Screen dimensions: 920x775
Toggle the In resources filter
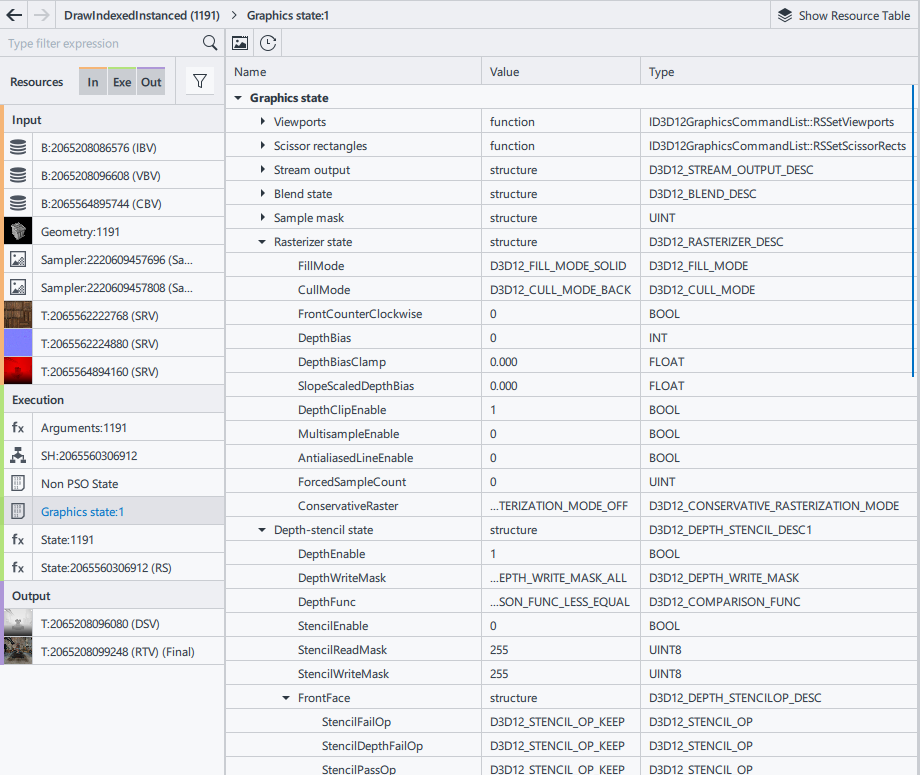[93, 82]
